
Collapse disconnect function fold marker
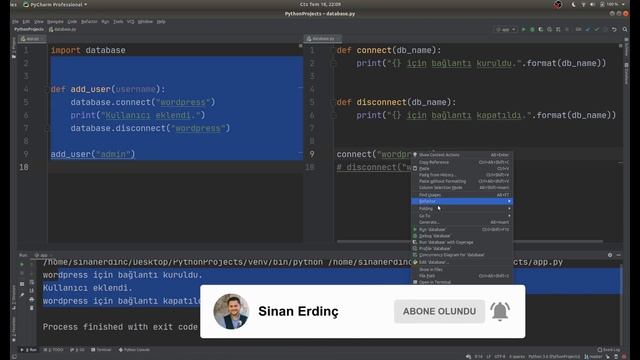333,102
